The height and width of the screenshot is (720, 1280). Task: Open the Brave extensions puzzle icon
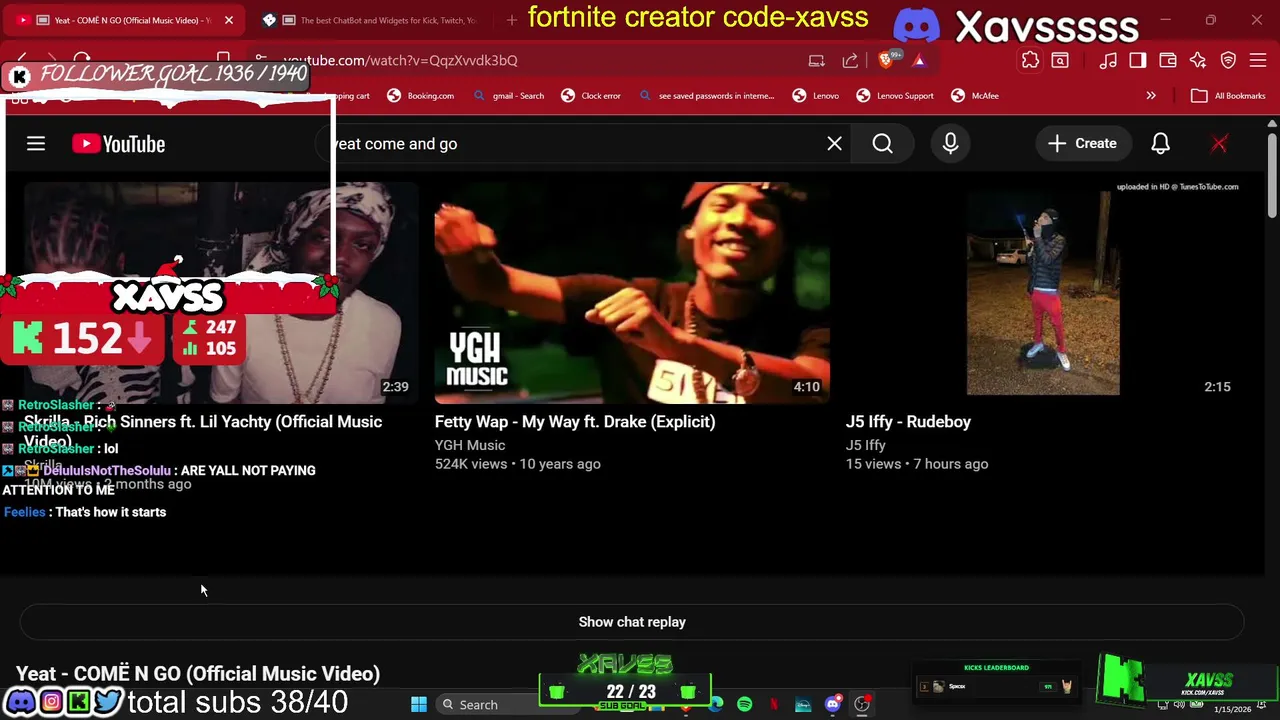coord(1030,61)
